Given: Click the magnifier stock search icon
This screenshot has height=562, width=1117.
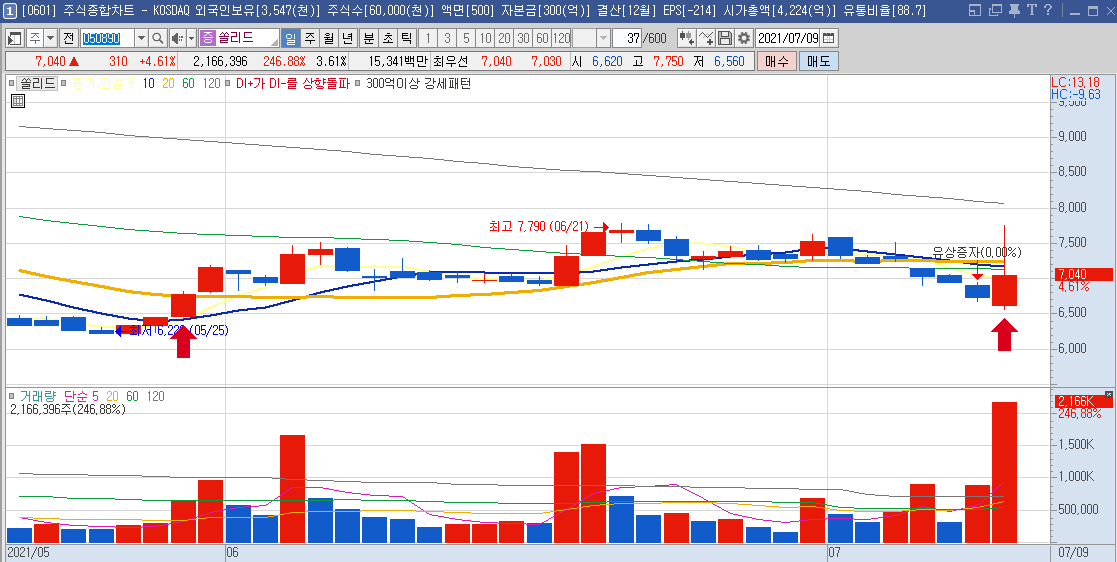Looking at the screenshot, I should coord(157,38).
